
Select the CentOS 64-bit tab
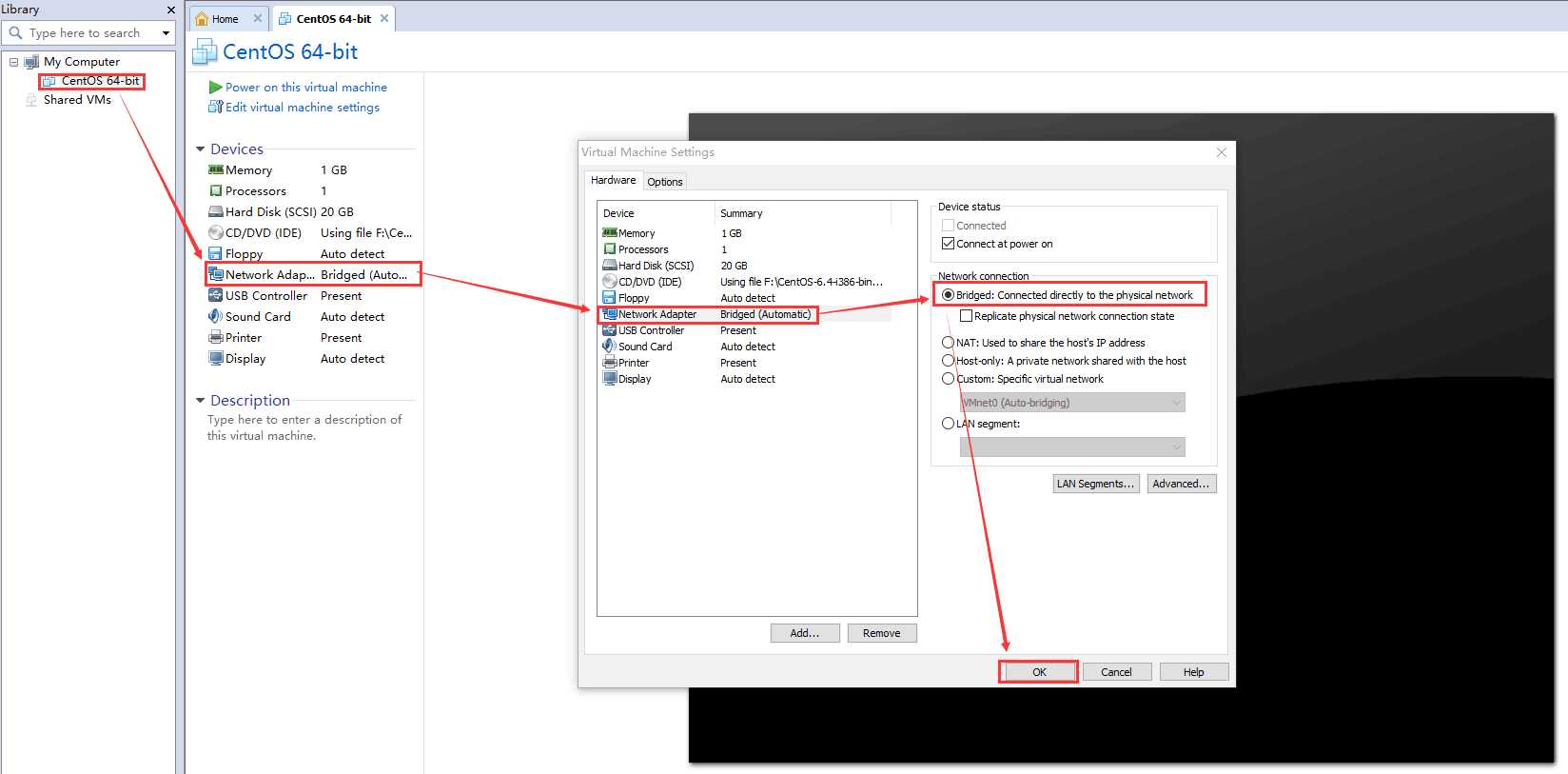333,19
